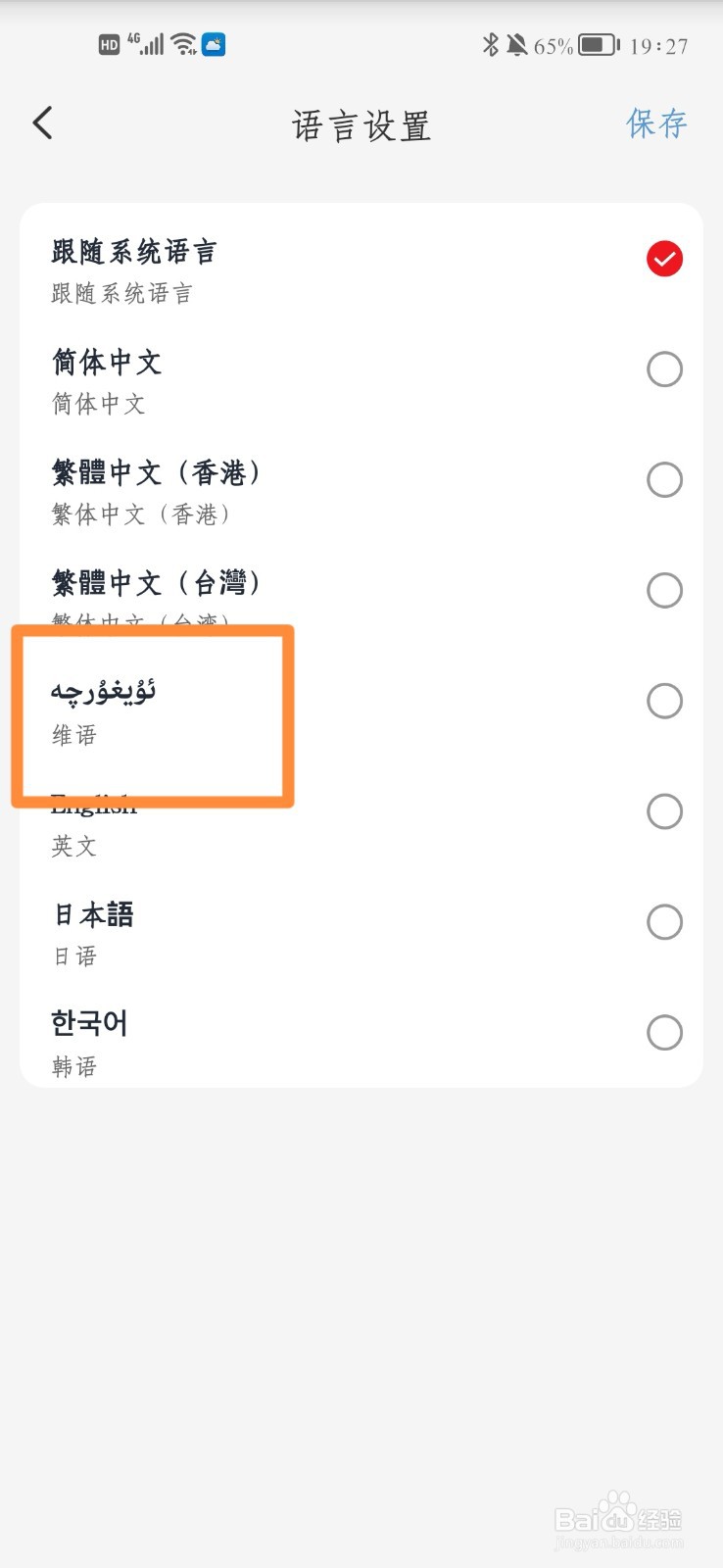This screenshot has height=1568, width=723.
Task: Tap the 语言设置 page title
Action: point(361,125)
